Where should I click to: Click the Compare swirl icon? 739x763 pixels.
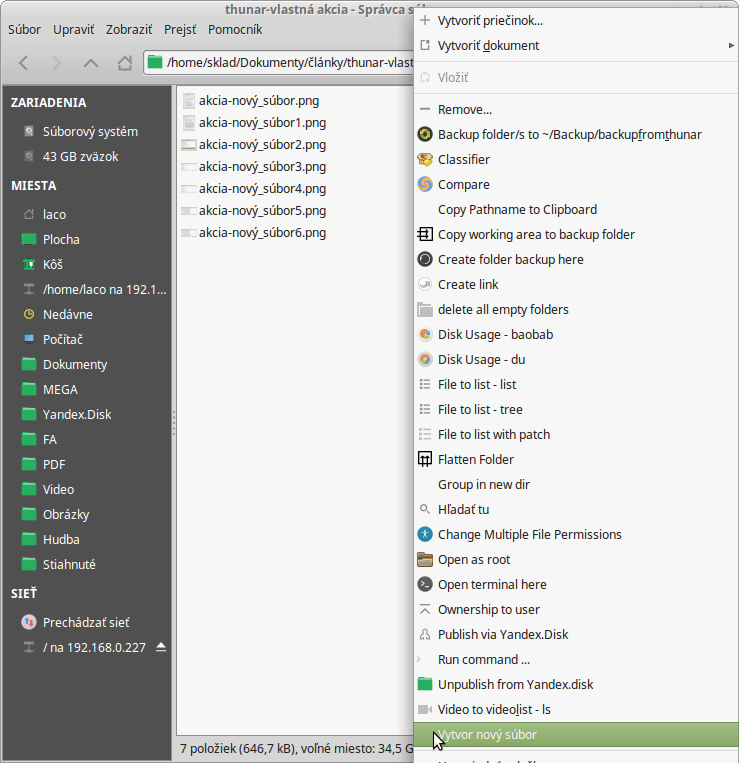coord(425,184)
